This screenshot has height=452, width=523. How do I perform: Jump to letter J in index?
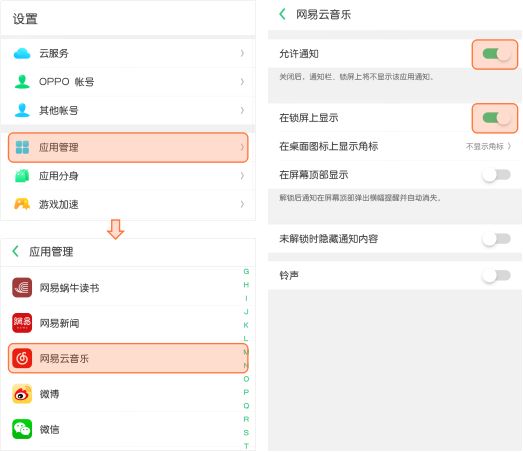(x=246, y=312)
